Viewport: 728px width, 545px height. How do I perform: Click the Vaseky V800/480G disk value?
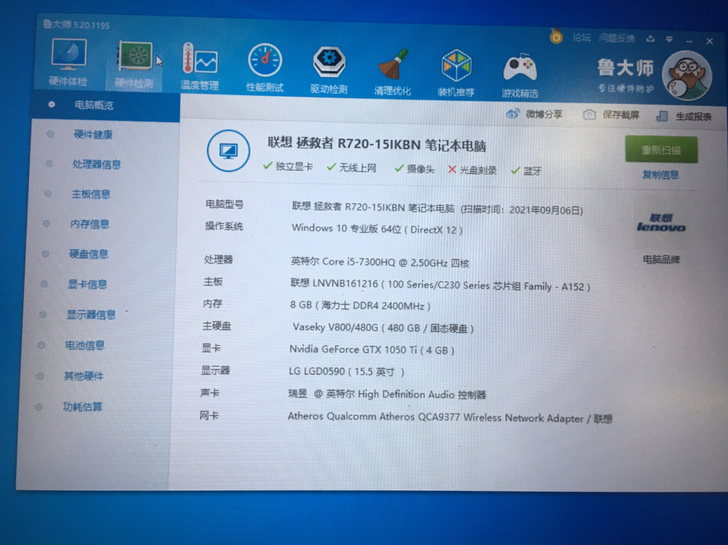383,328
